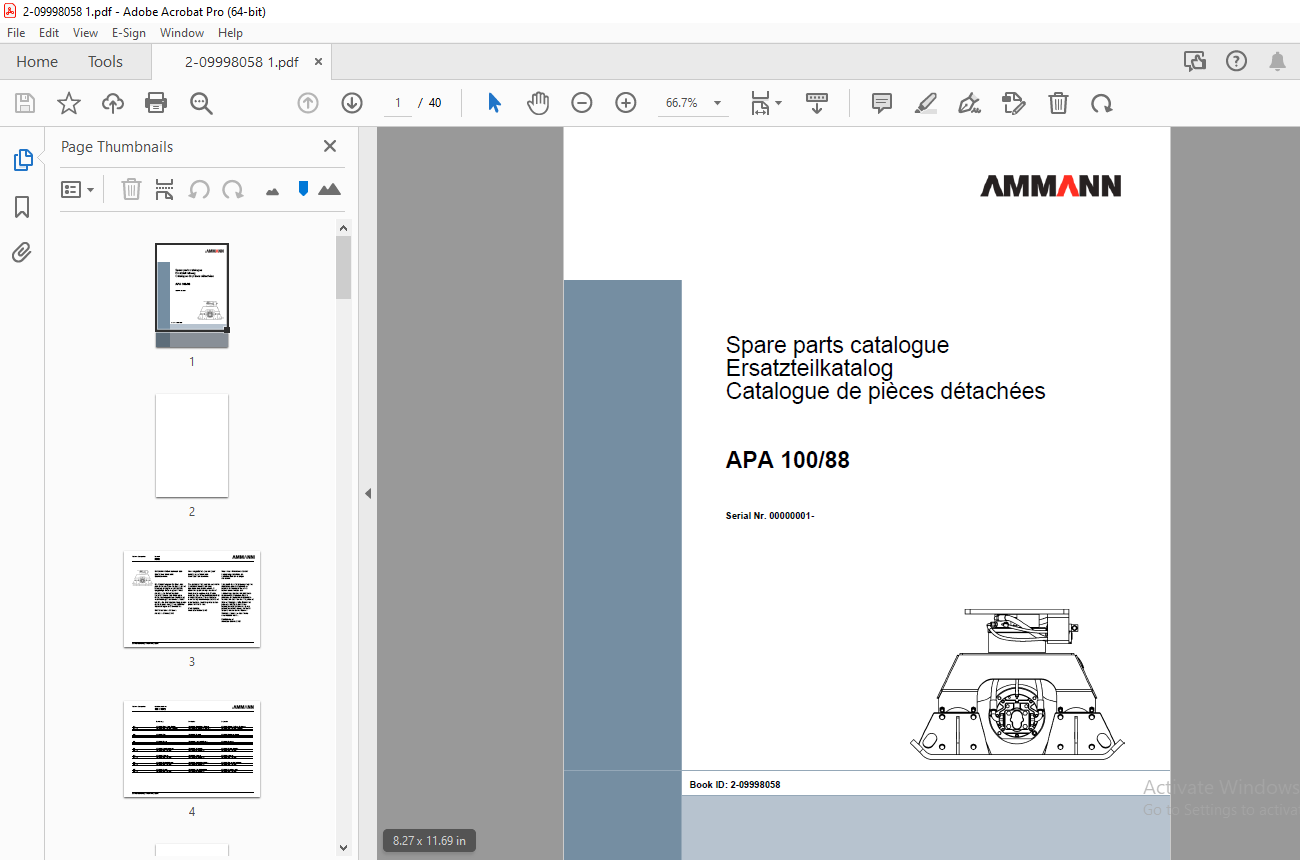Activate the hand pan tool
1300x860 pixels.
coord(538,103)
